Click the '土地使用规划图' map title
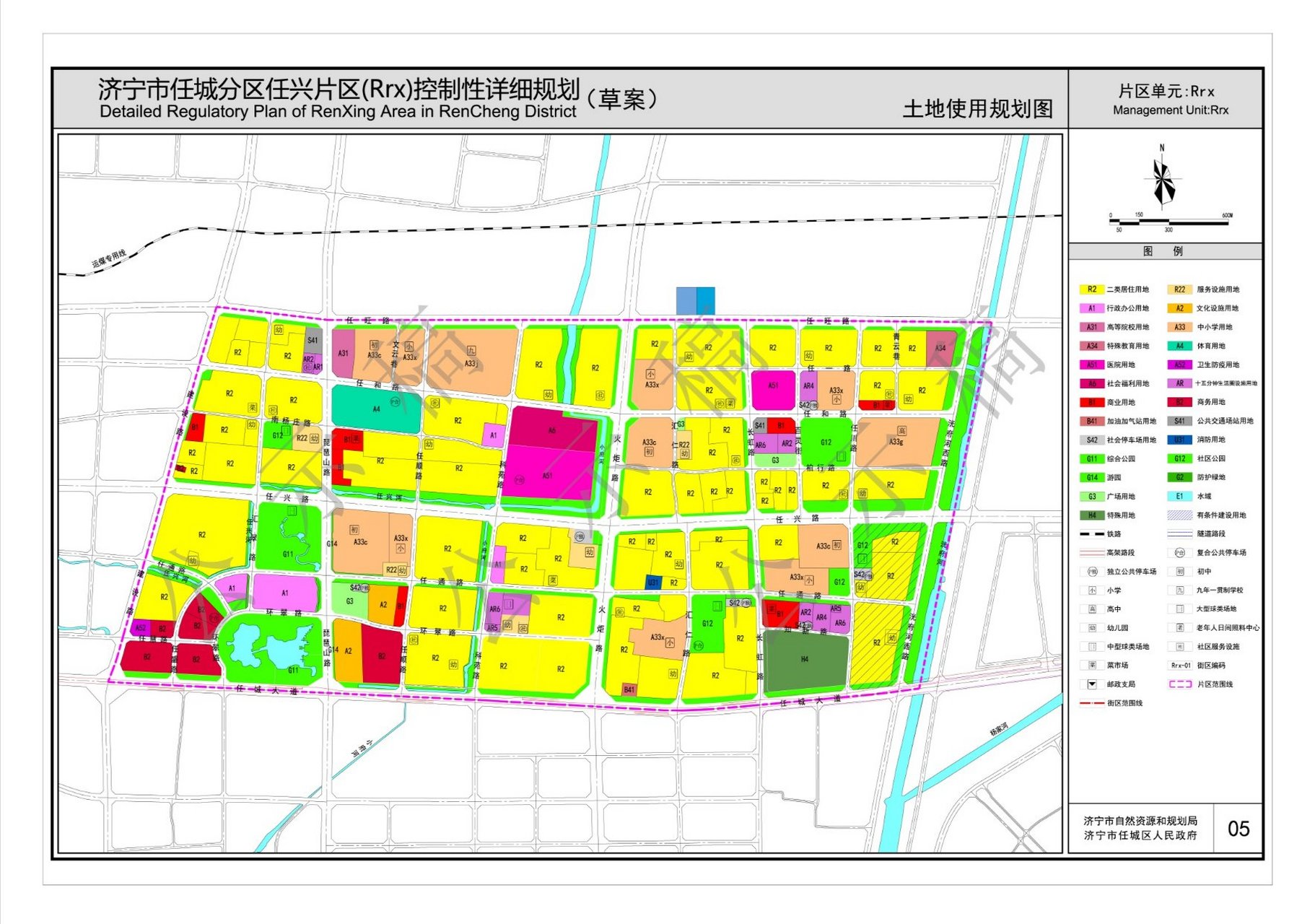 tap(977, 109)
